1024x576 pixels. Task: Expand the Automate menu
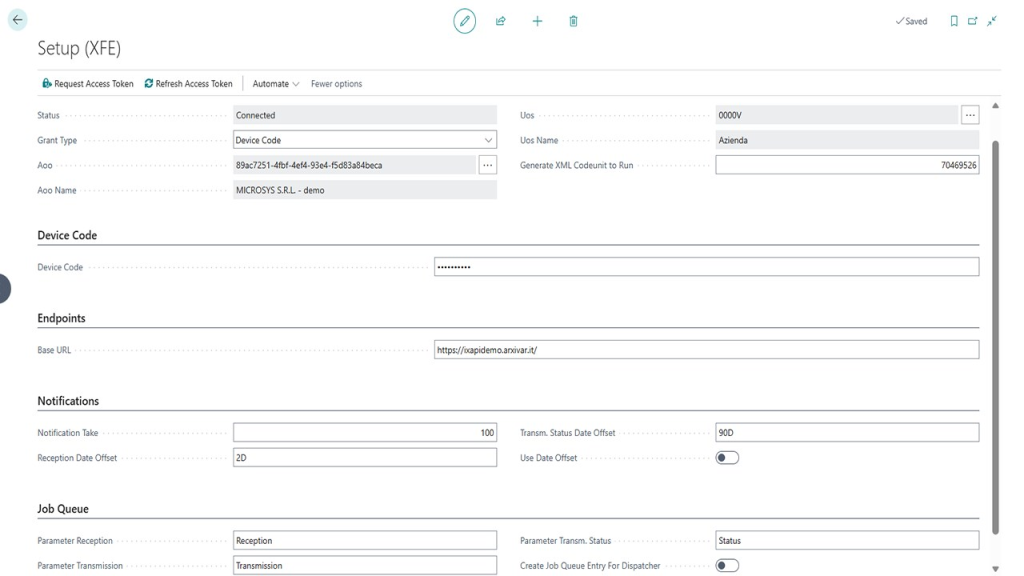point(276,84)
